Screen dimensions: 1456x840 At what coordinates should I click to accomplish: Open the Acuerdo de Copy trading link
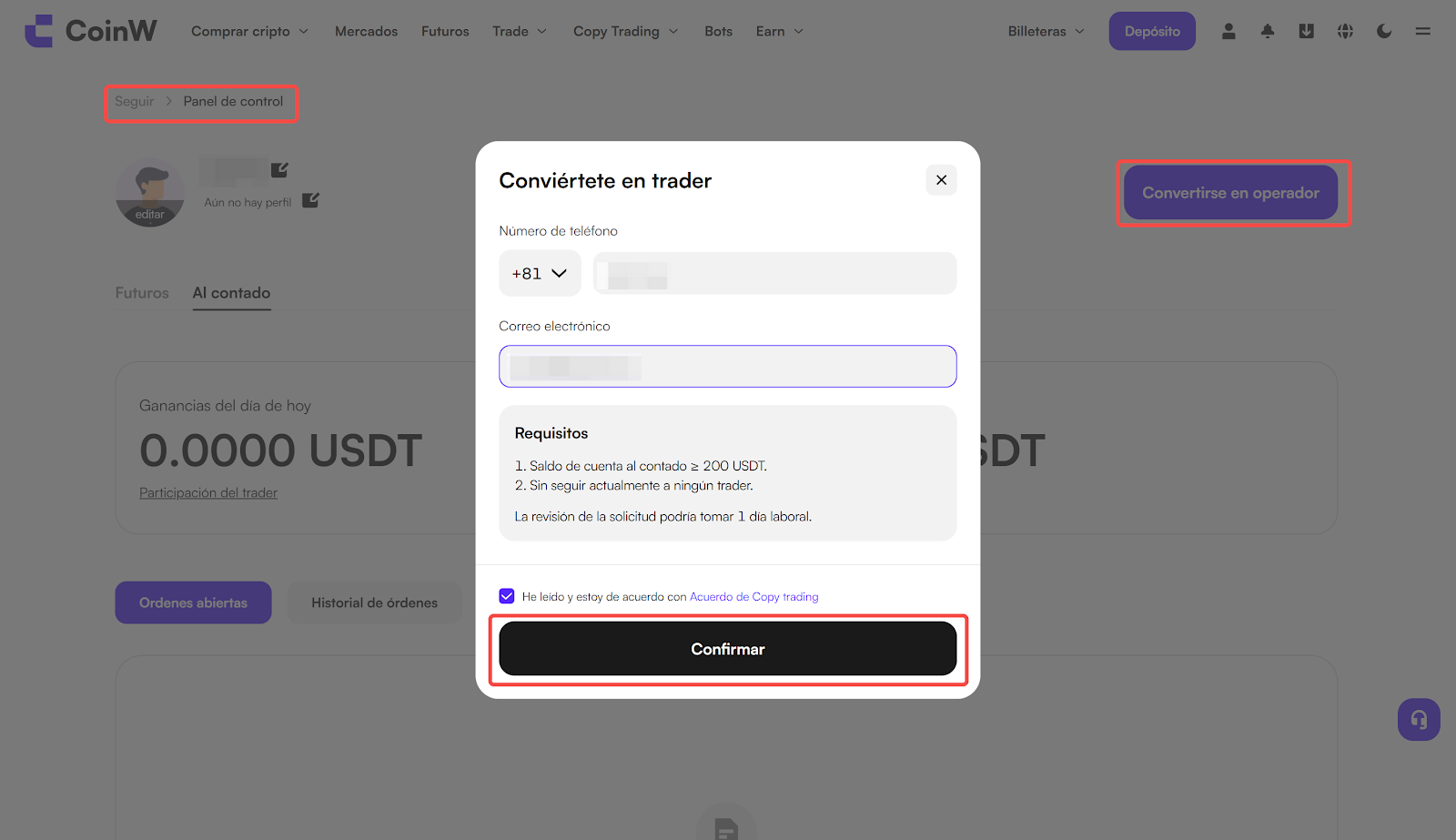point(753,597)
